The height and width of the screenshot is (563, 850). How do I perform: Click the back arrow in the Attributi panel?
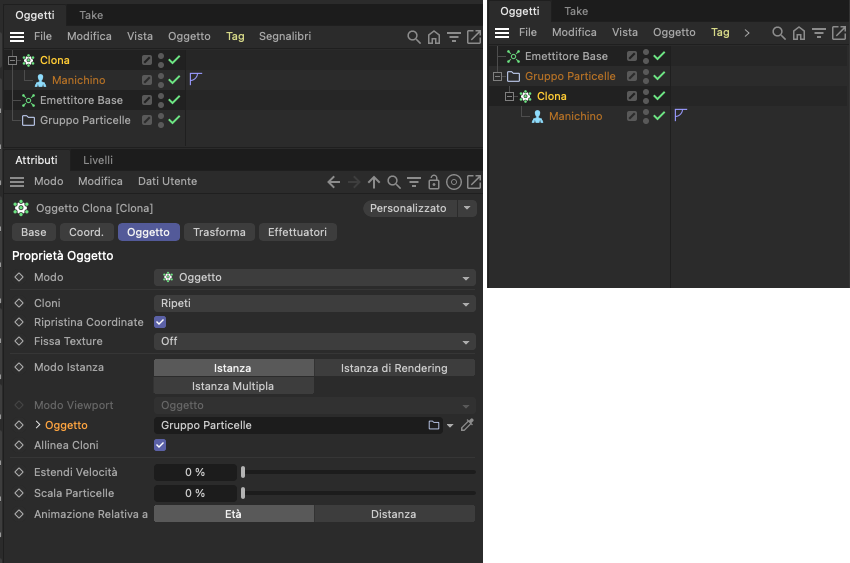(333, 182)
